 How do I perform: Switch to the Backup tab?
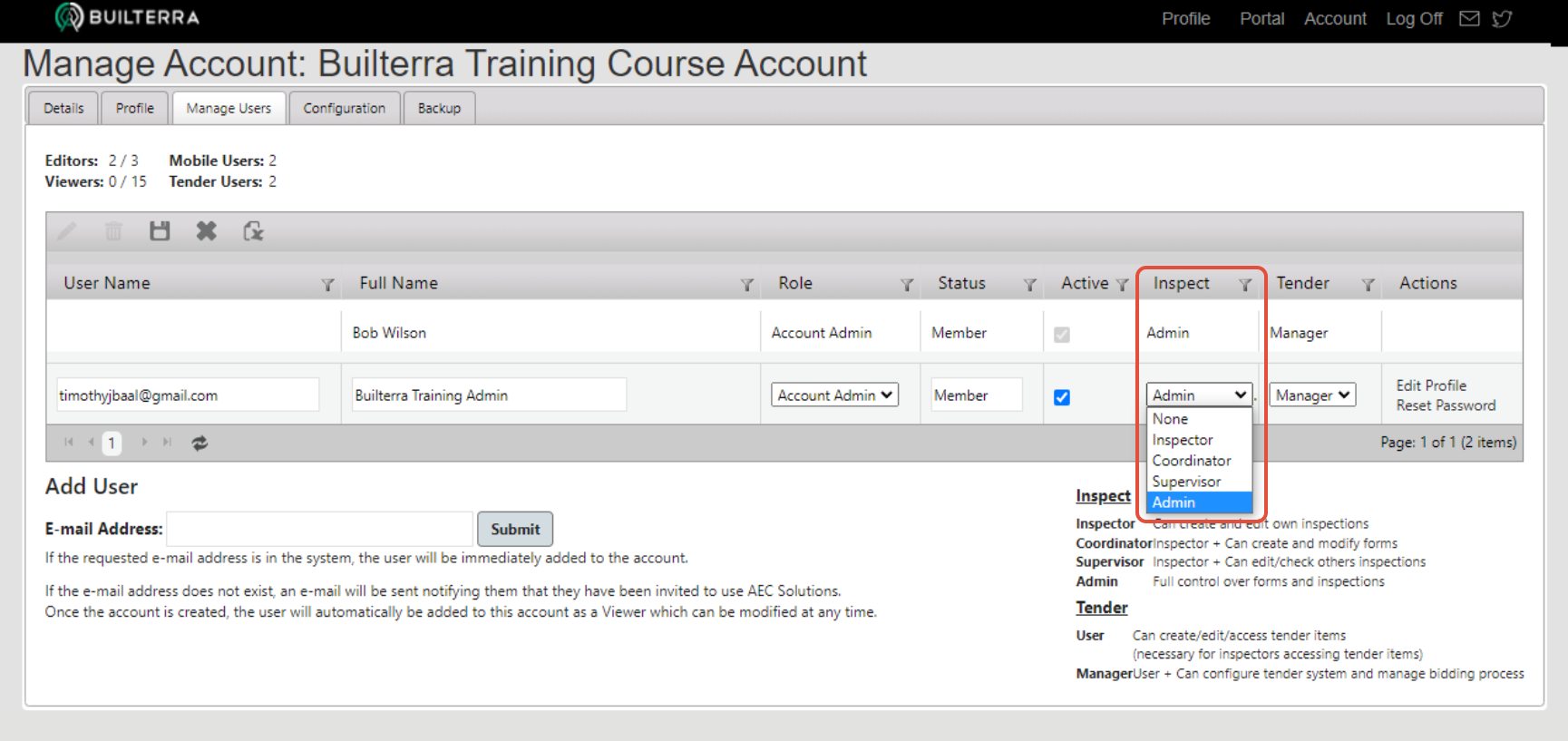click(439, 108)
